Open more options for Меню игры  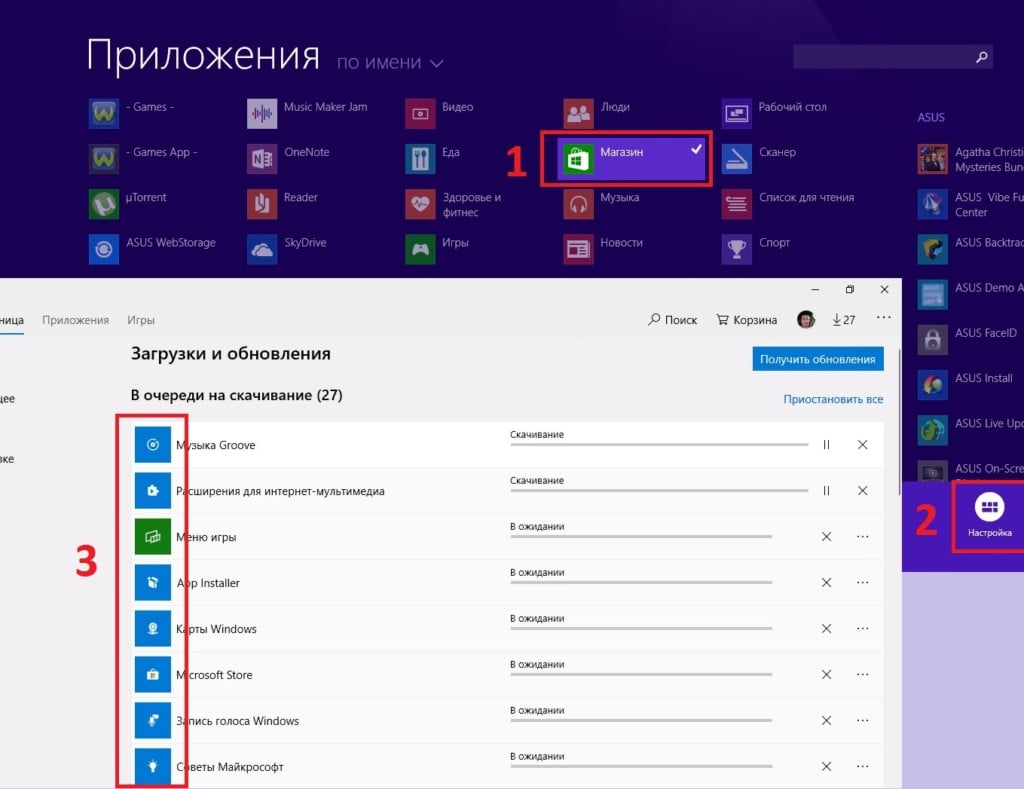click(x=863, y=536)
